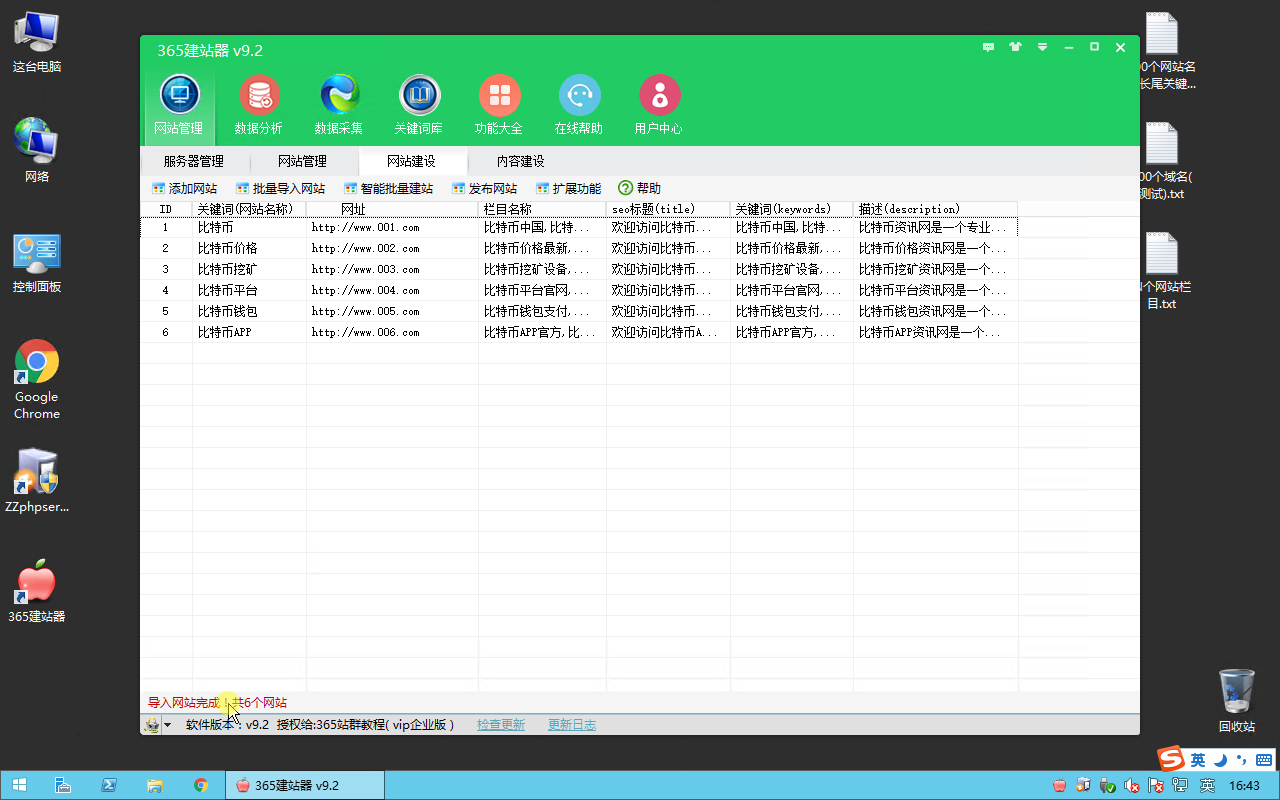Open the 网站管理 main module icon
1280x800 pixels.
click(x=179, y=106)
